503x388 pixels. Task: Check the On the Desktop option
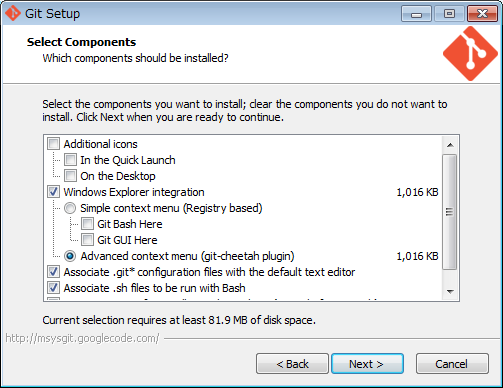click(x=70, y=176)
